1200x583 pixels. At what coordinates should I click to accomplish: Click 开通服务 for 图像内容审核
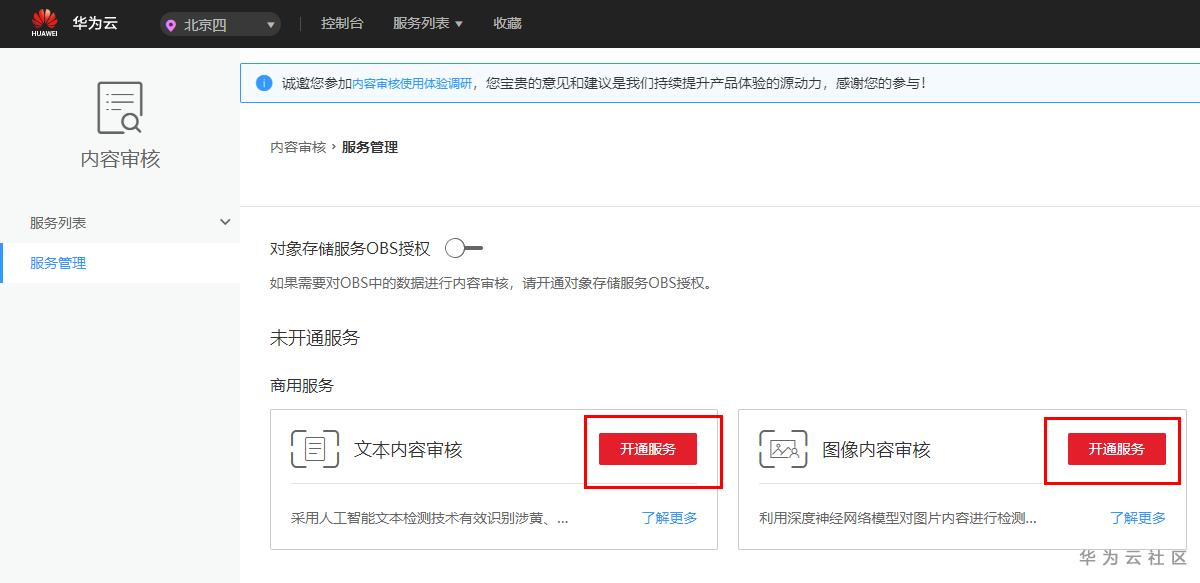(x=1117, y=449)
